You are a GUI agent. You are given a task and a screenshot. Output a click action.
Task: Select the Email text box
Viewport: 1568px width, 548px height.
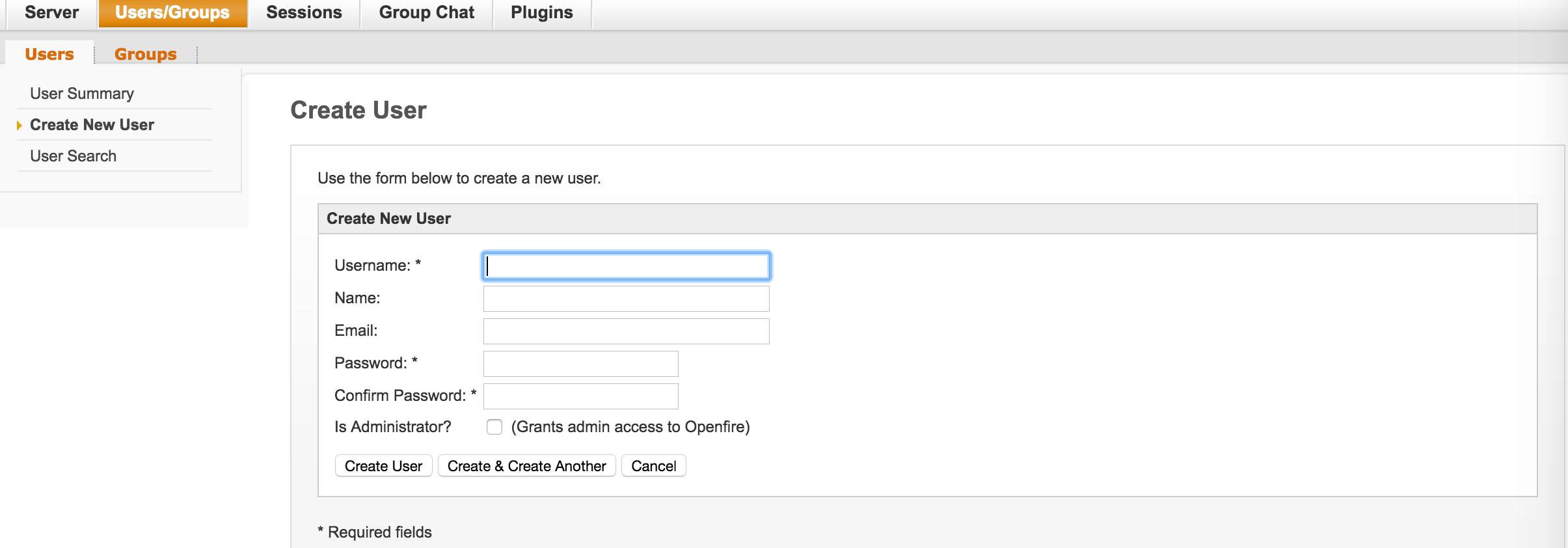tap(627, 331)
